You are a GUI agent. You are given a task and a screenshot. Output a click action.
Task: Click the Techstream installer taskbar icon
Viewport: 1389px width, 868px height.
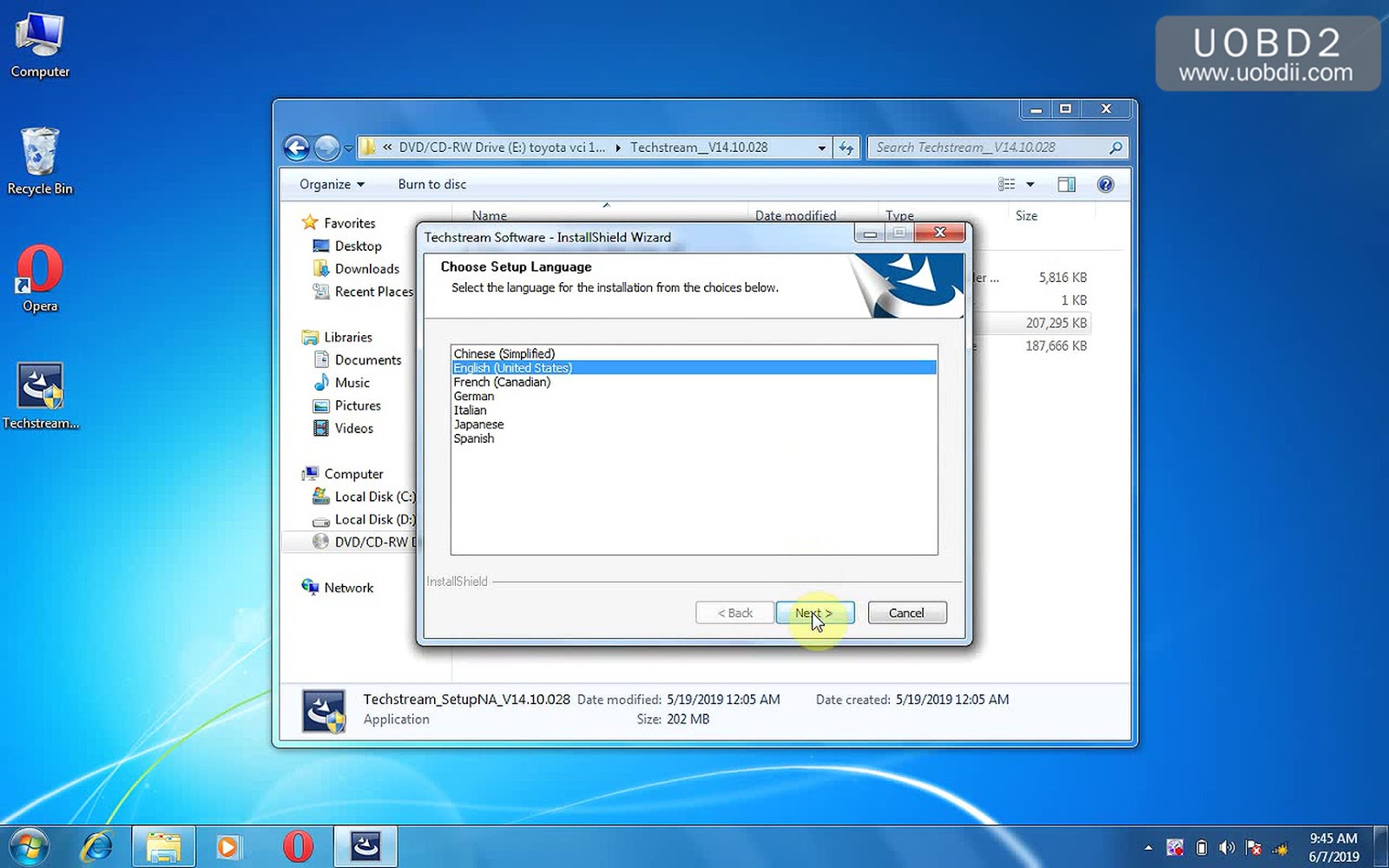click(x=365, y=846)
